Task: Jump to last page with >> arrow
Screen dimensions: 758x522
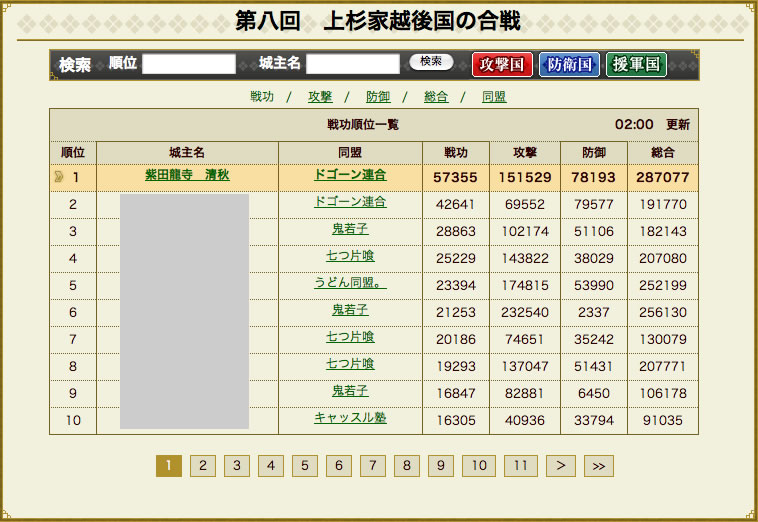Action: click(x=598, y=466)
